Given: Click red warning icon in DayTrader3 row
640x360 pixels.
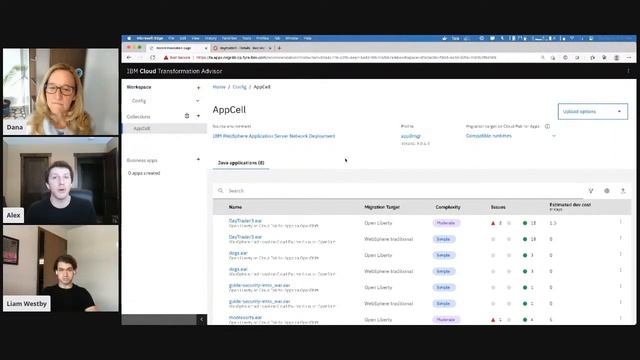Looking at the screenshot, I should [493, 223].
